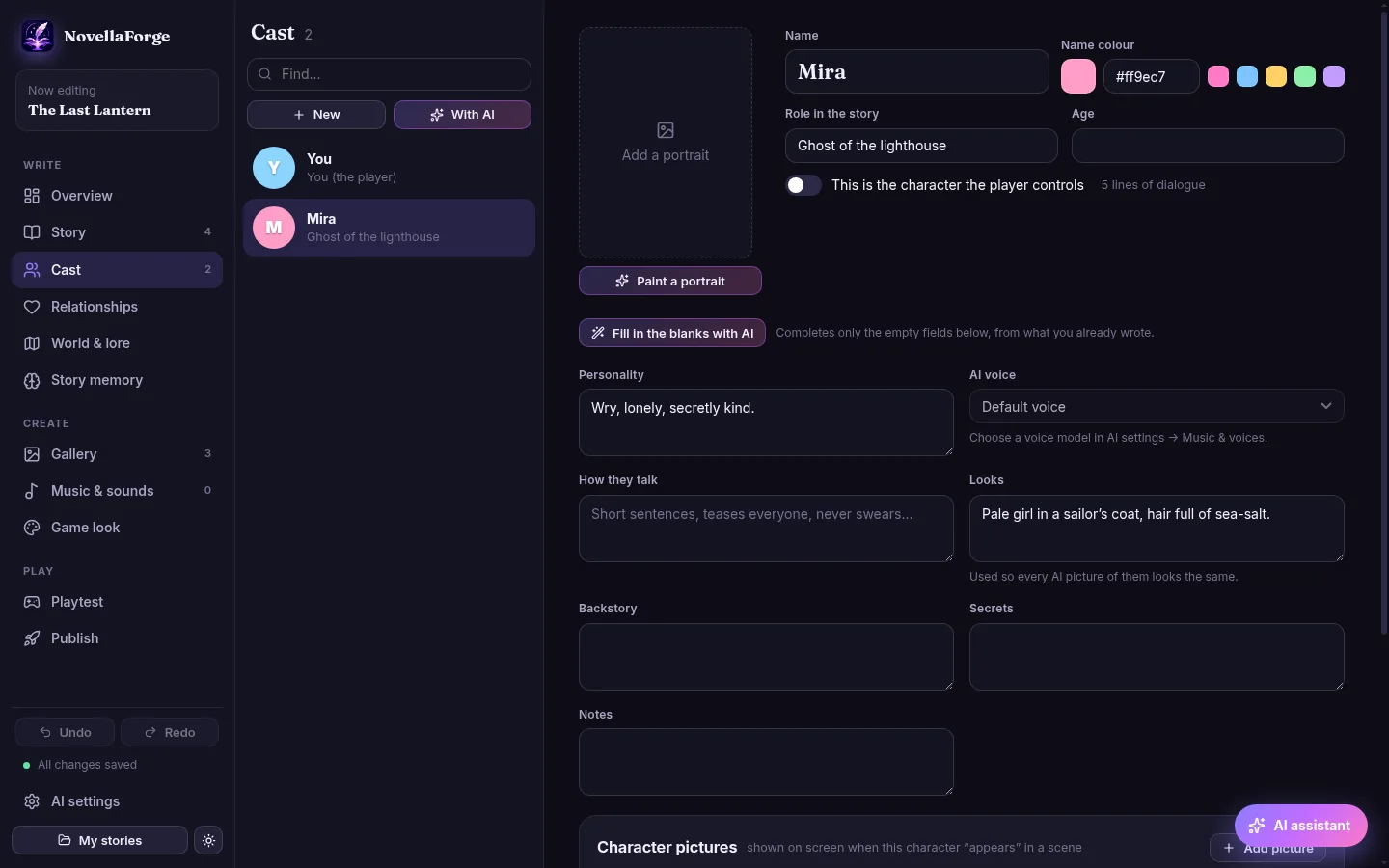Click the #ff9ec7 hex colour field

pyautogui.click(x=1152, y=76)
